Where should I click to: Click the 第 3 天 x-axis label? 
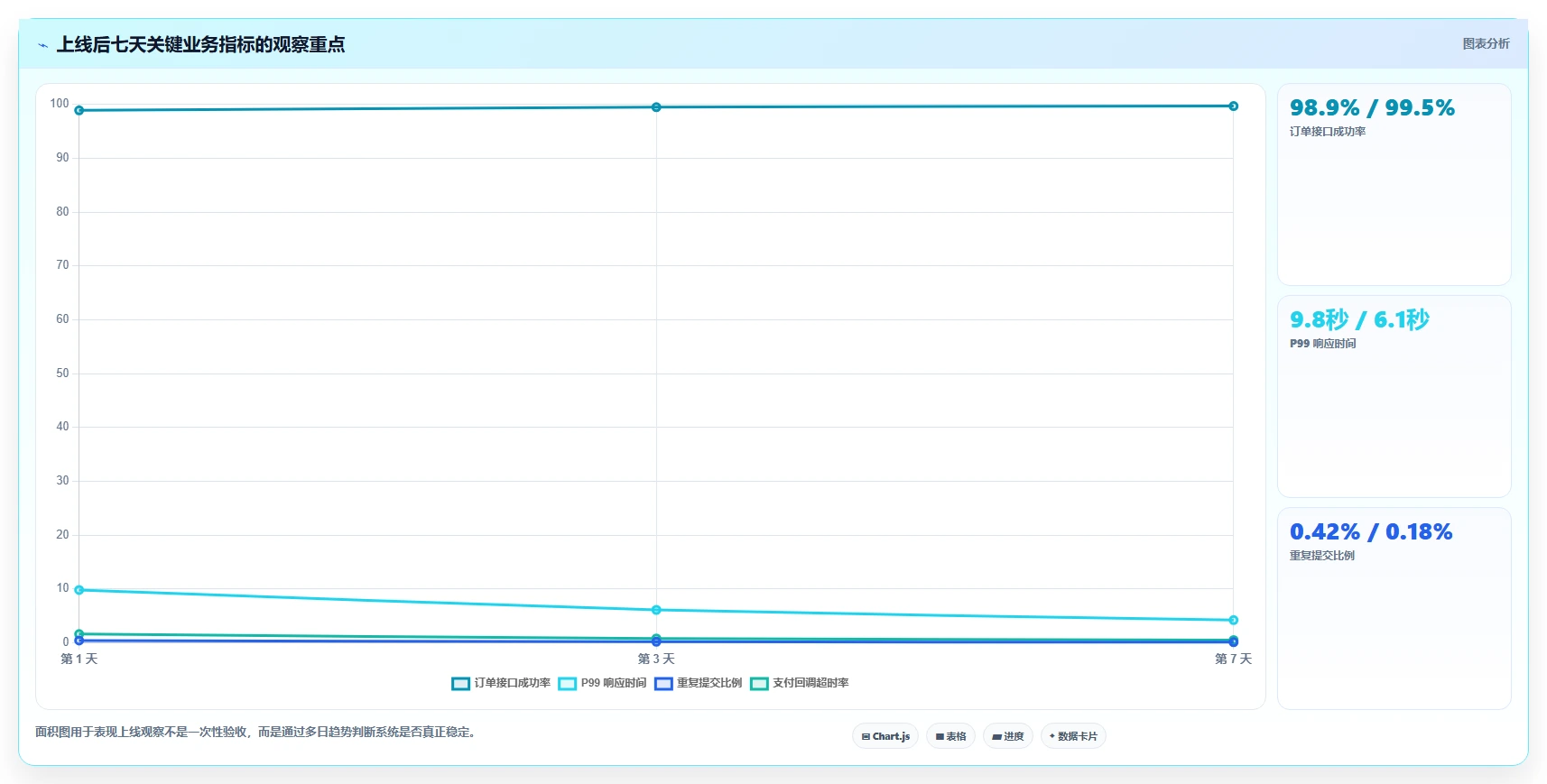coord(656,659)
